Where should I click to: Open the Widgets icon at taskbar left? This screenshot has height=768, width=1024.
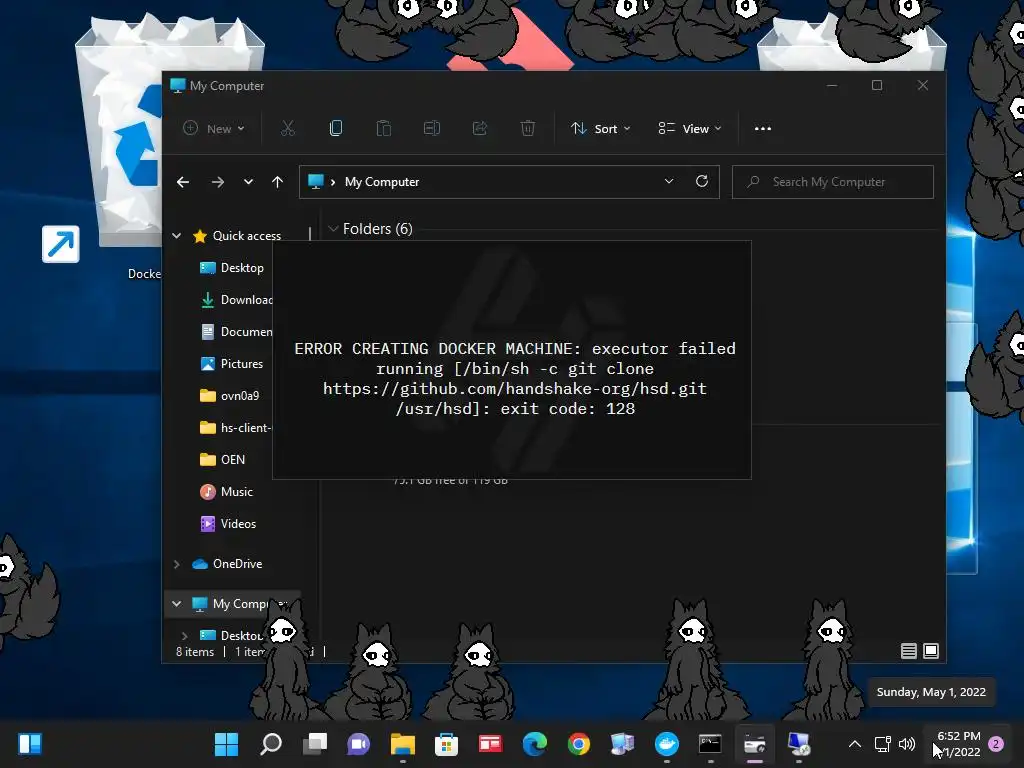[30, 744]
